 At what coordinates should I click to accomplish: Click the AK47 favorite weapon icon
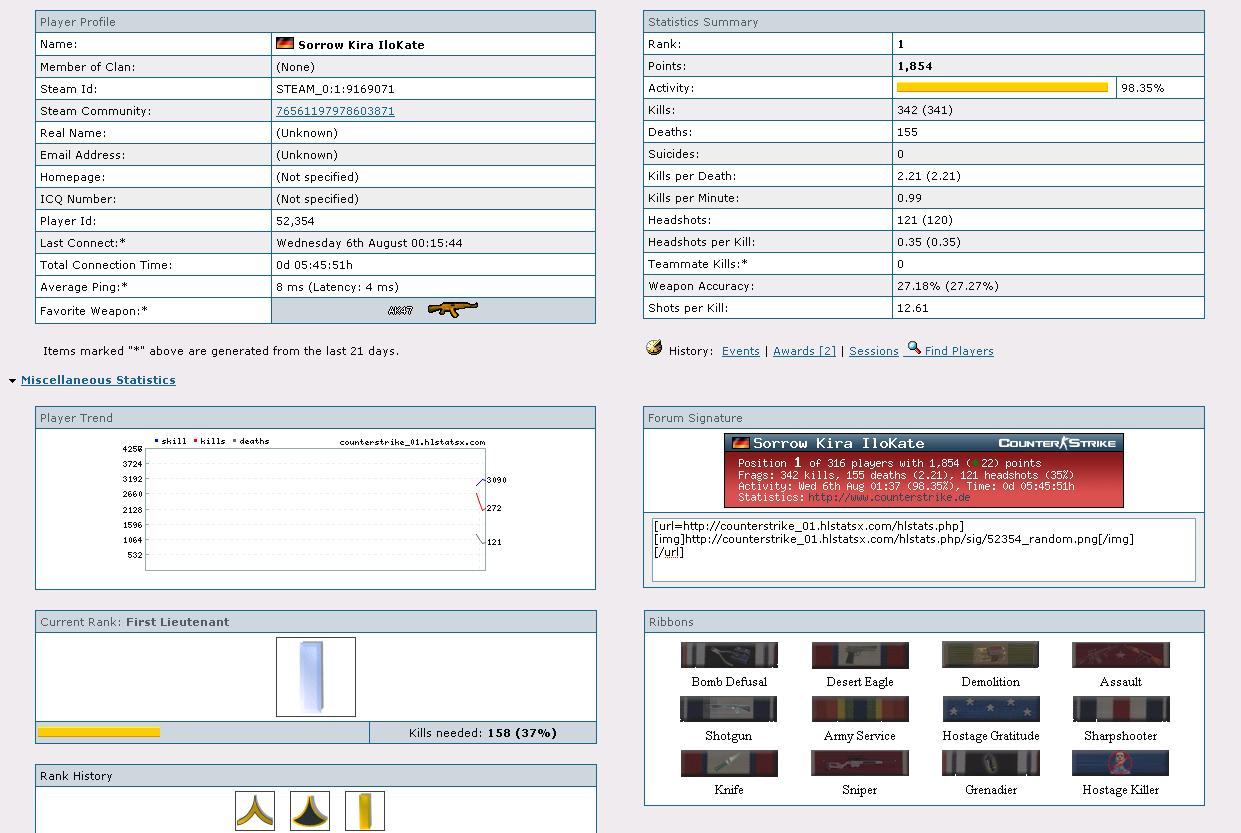452,310
